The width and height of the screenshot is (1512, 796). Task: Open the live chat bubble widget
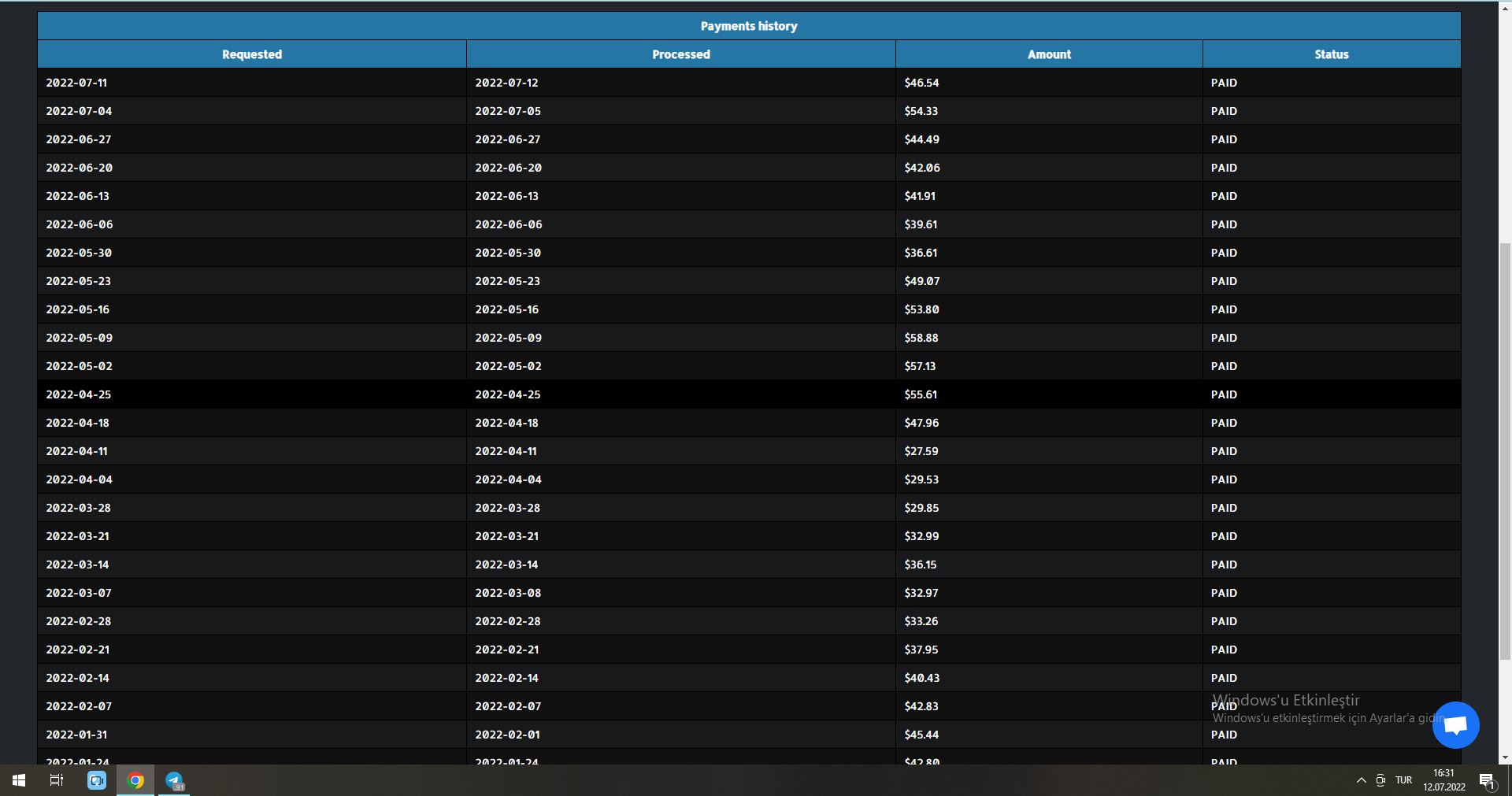point(1455,725)
